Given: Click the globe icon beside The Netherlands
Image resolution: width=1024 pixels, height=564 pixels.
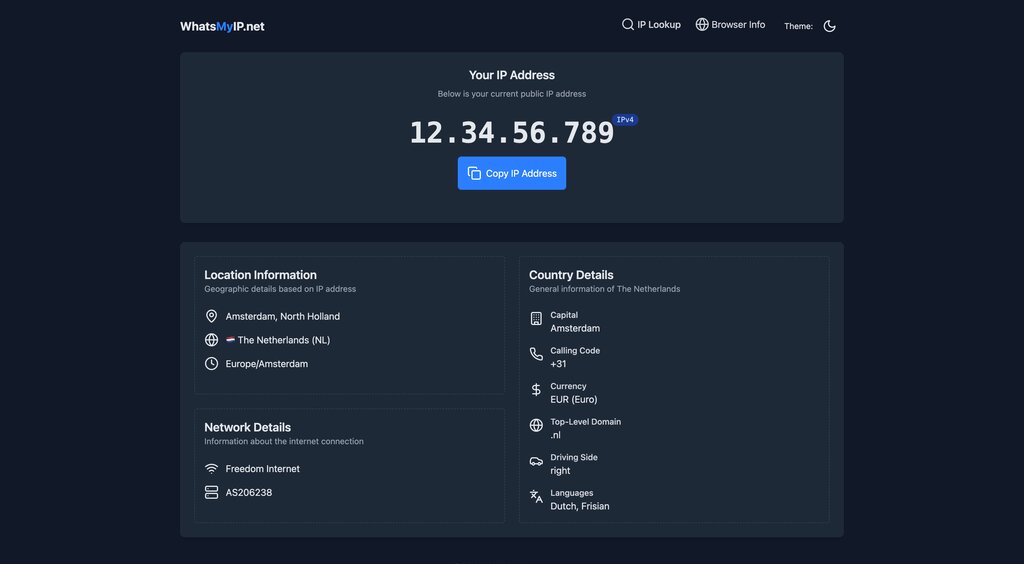Looking at the screenshot, I should [x=211, y=340].
